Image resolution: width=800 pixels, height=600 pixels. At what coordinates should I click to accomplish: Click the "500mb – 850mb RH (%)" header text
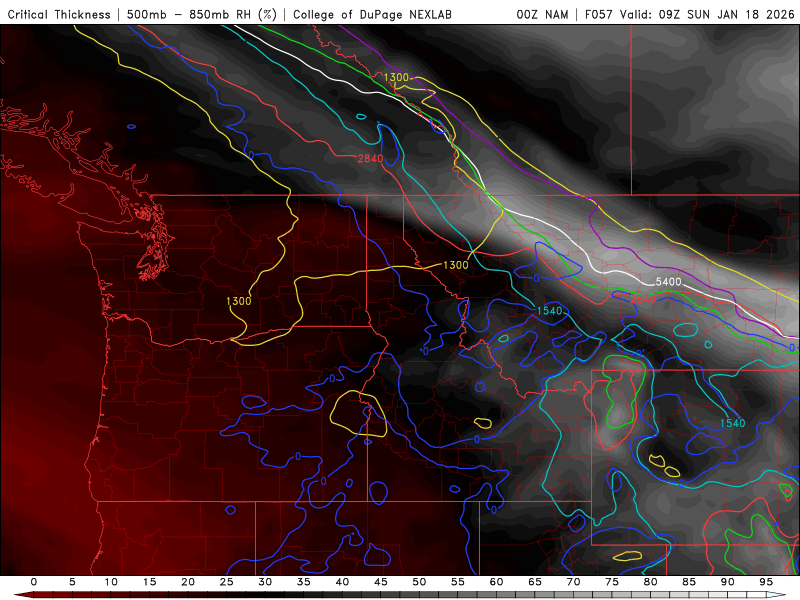[x=202, y=14]
